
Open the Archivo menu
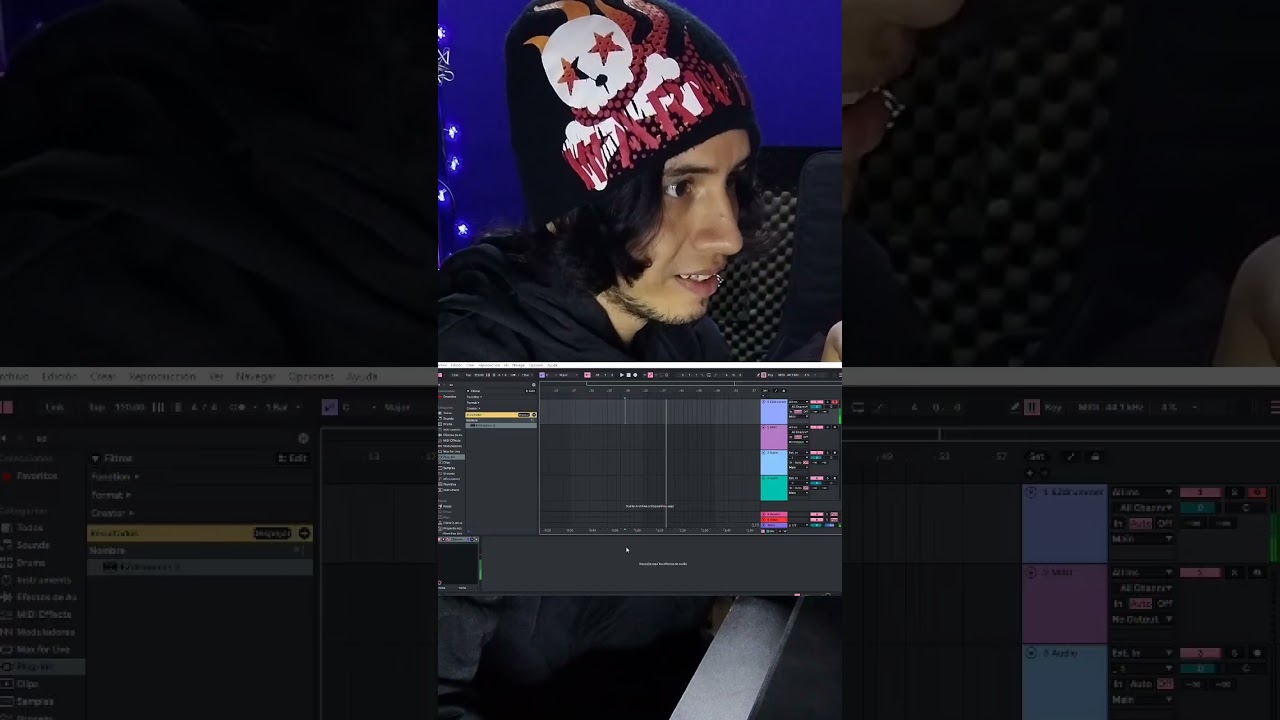[442, 365]
